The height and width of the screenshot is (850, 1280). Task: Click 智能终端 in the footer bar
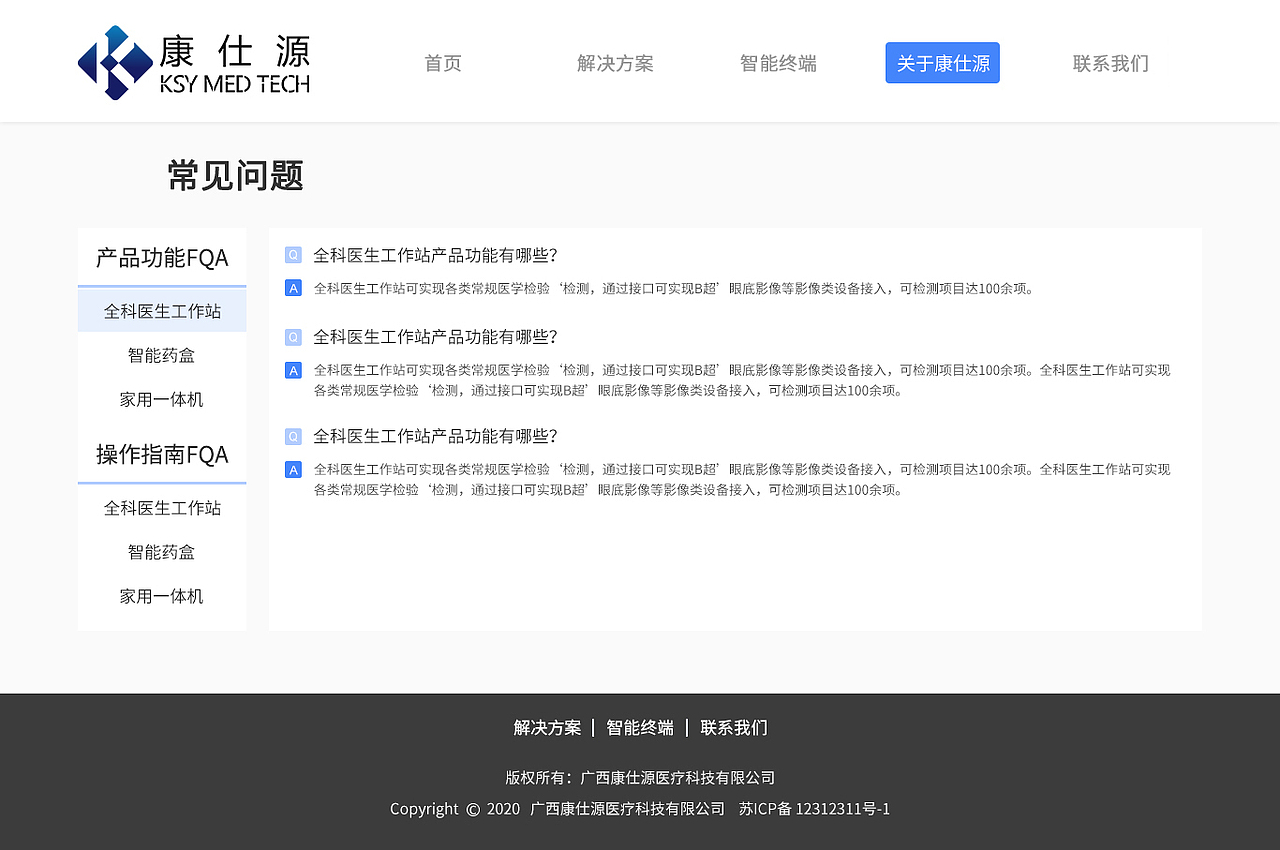pyautogui.click(x=640, y=728)
